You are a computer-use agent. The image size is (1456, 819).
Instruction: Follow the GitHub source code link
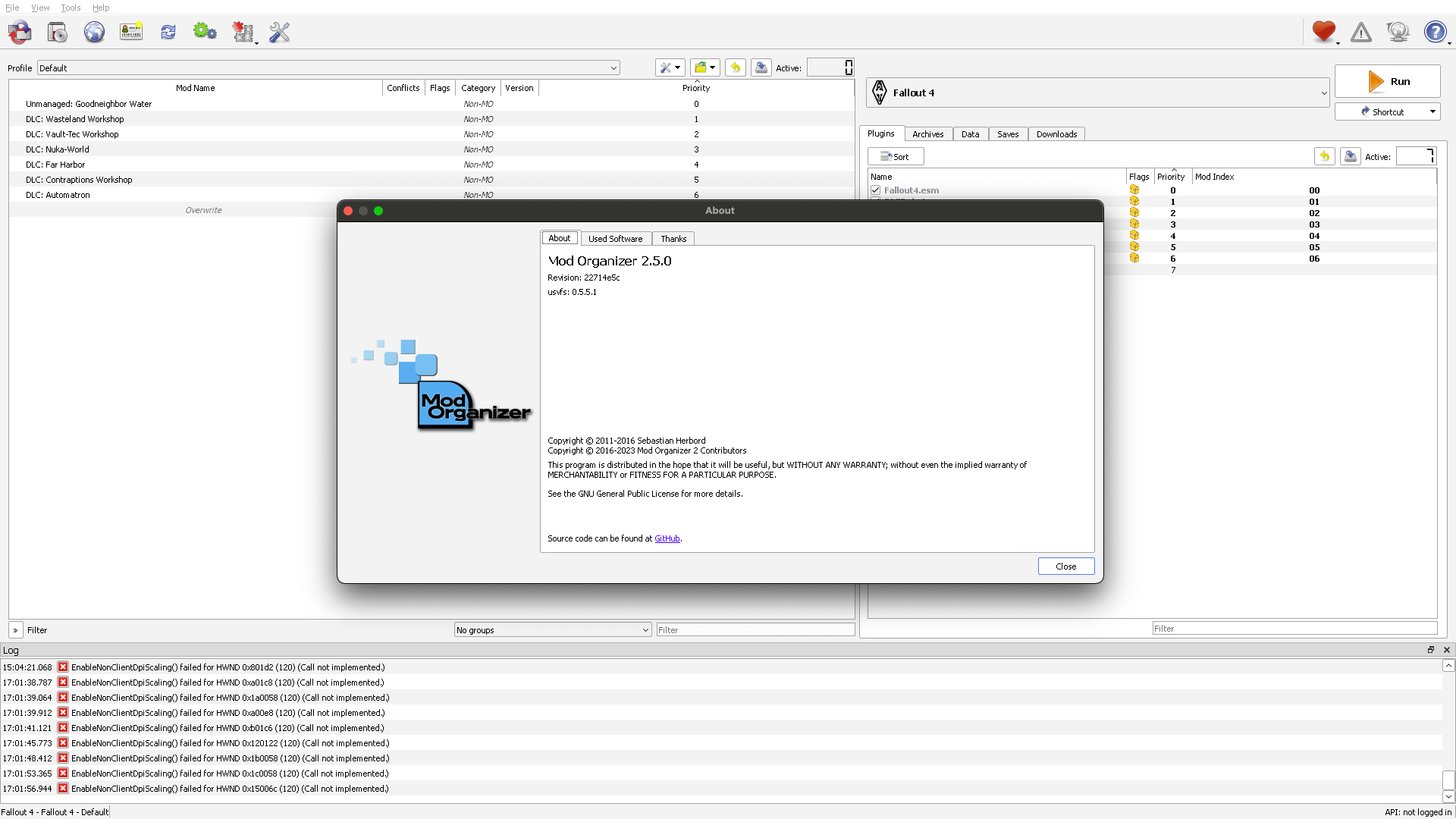[x=667, y=539]
